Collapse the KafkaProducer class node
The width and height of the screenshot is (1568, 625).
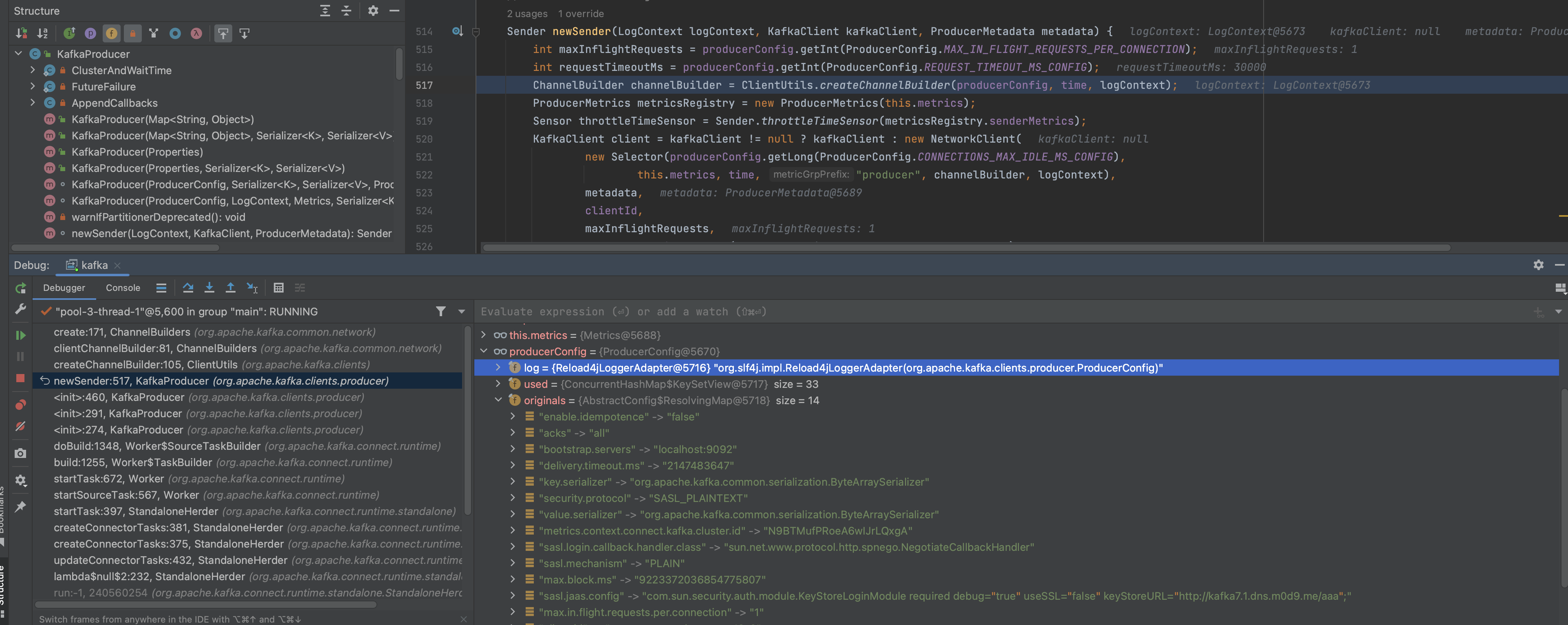(18, 53)
